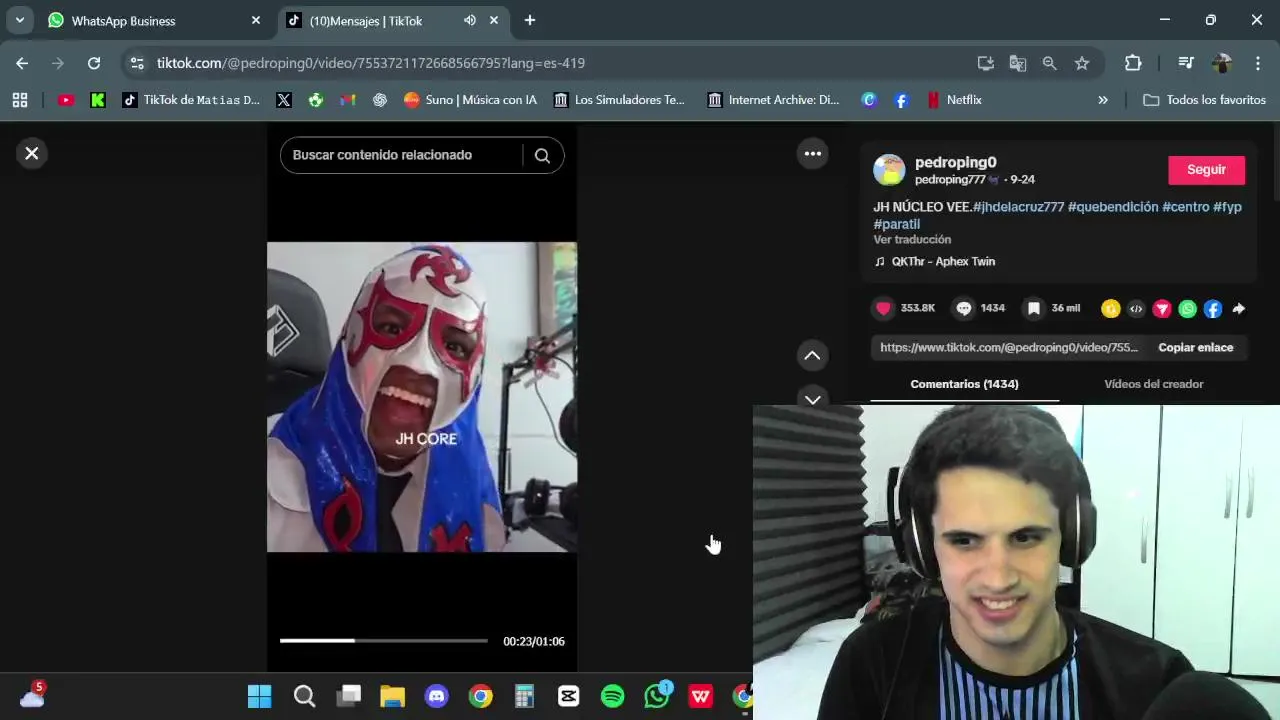Open the TikTok de Matias D... bookmark
The image size is (1280, 720).
191,100
